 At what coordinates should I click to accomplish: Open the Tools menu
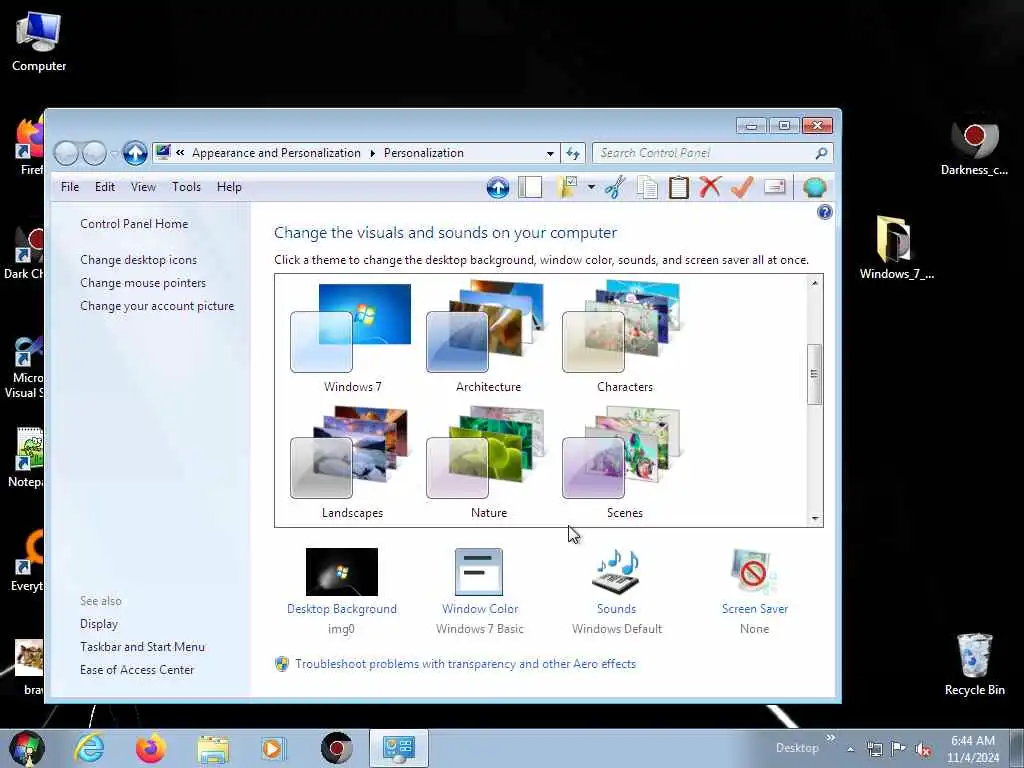click(186, 187)
